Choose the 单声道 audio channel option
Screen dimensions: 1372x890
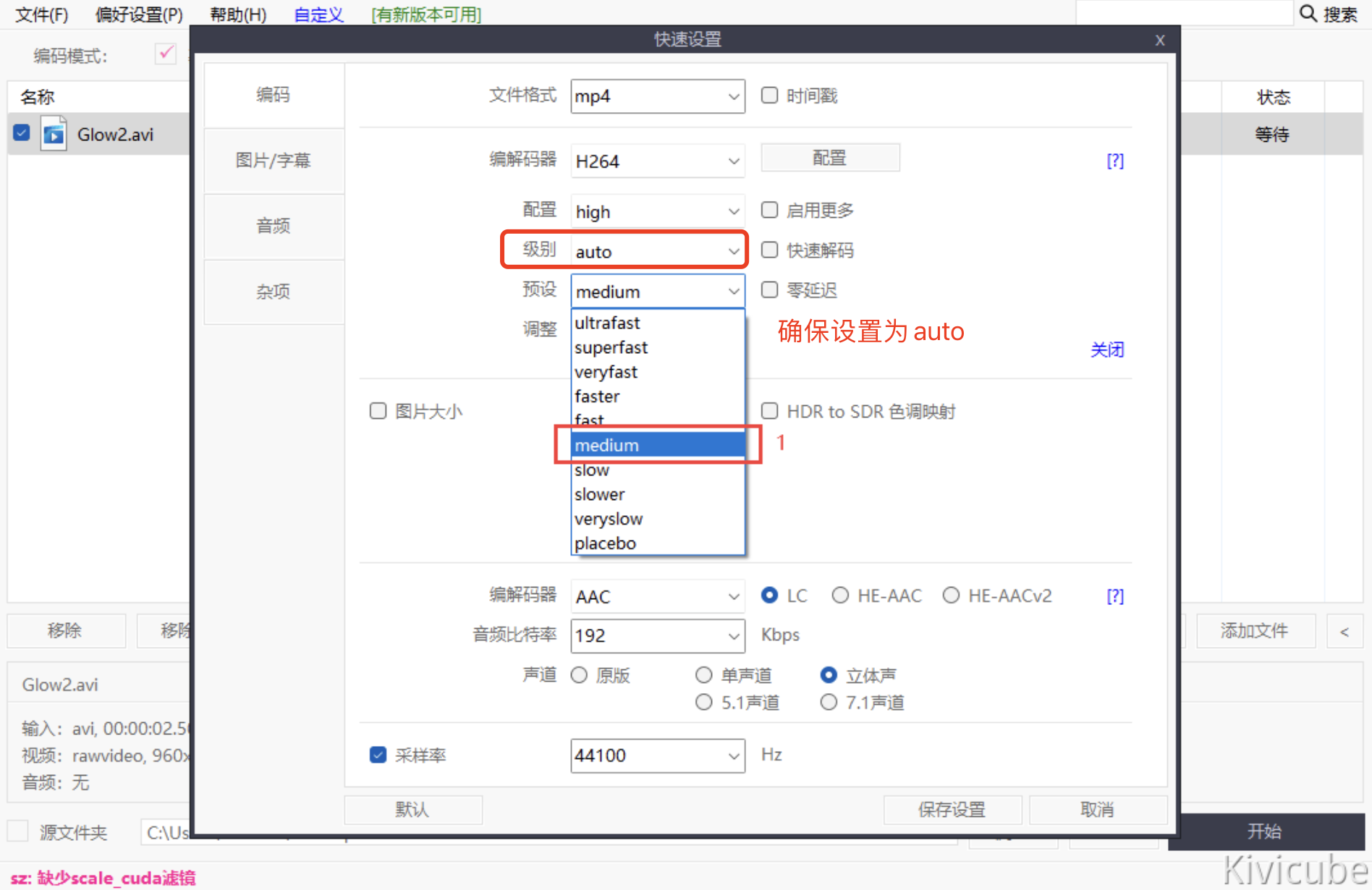[703, 675]
